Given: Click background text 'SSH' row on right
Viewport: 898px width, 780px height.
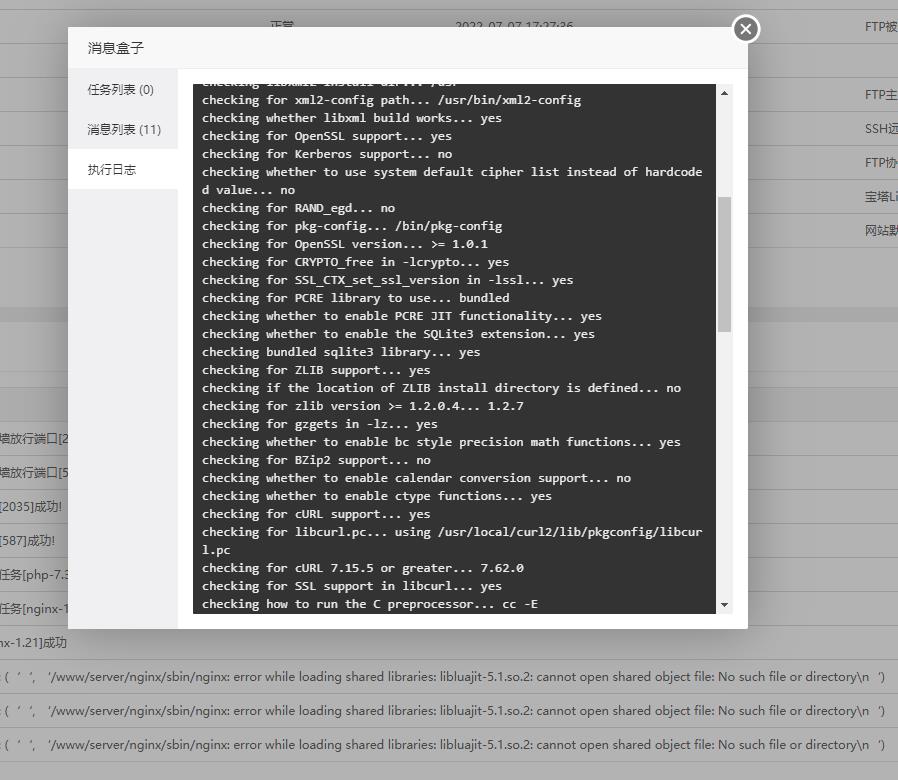Looking at the screenshot, I should pos(881,129).
